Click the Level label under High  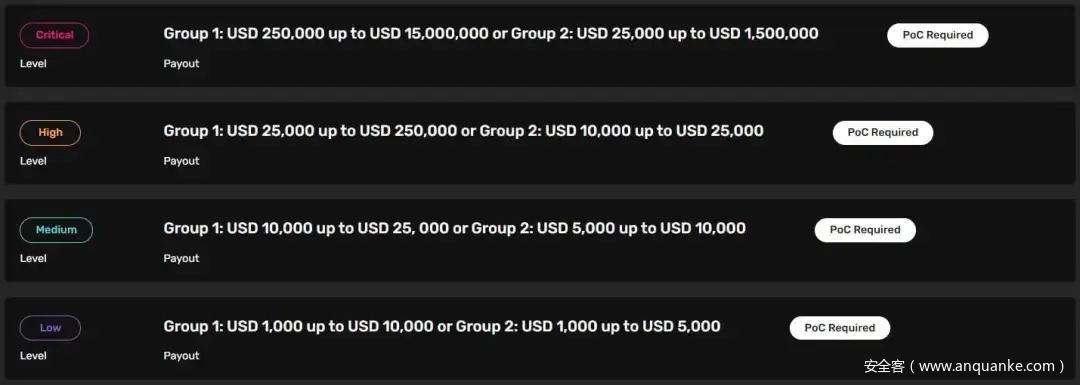[x=33, y=161]
